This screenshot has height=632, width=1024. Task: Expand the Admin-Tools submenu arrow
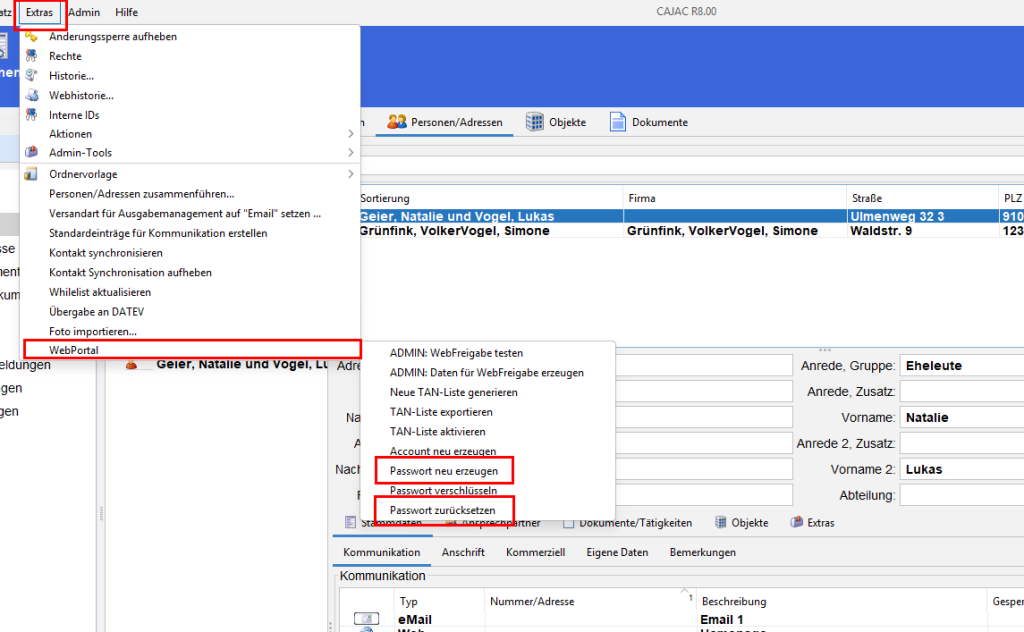[350, 153]
